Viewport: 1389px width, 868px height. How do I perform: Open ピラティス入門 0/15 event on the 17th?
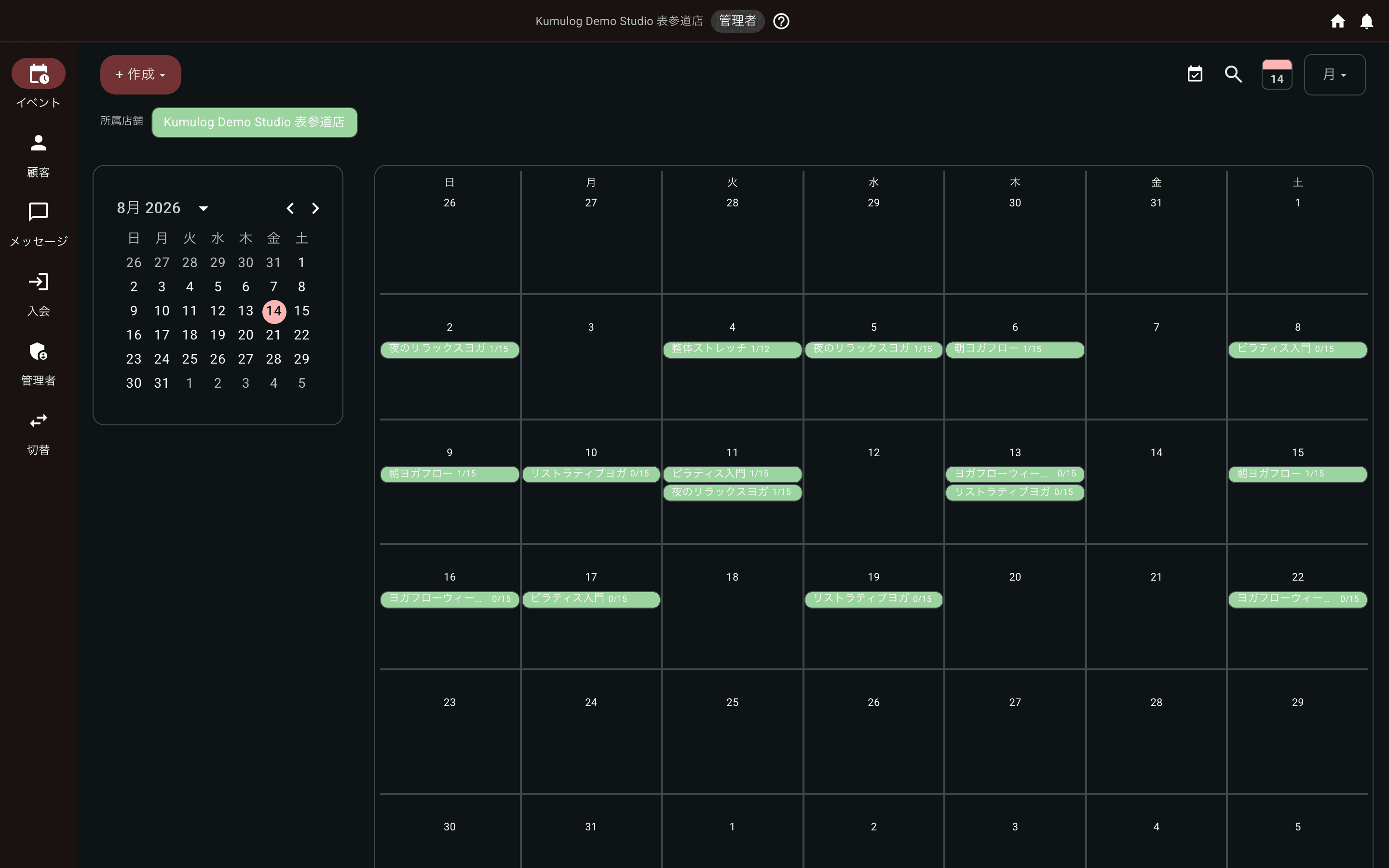click(591, 599)
